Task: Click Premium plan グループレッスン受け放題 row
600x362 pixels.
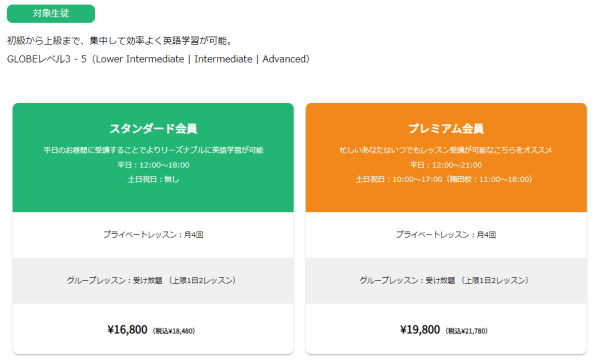Action: (x=446, y=280)
